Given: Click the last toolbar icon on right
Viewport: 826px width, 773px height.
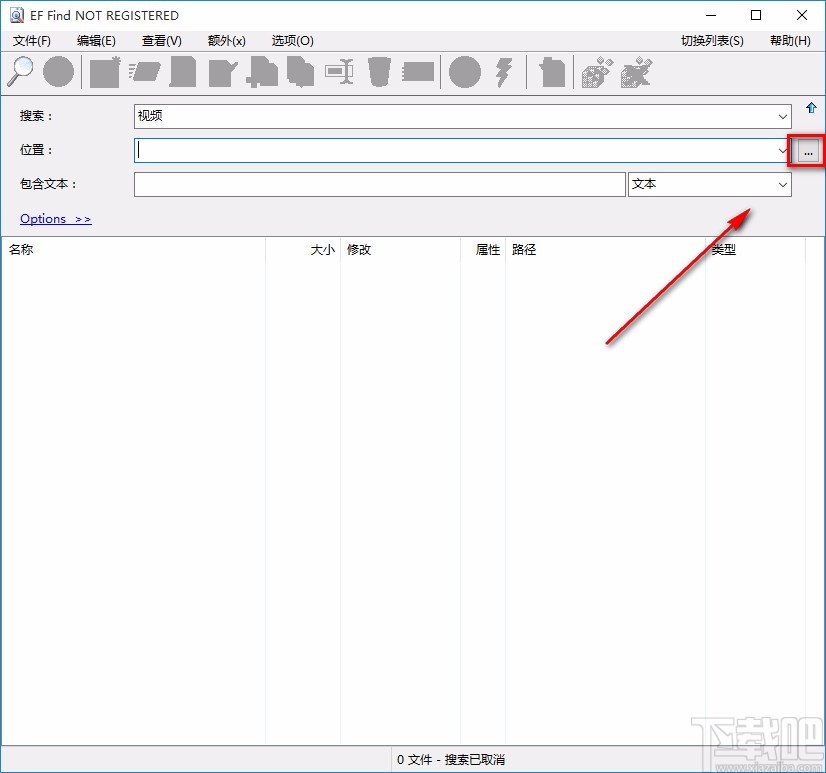Looking at the screenshot, I should click(636, 72).
